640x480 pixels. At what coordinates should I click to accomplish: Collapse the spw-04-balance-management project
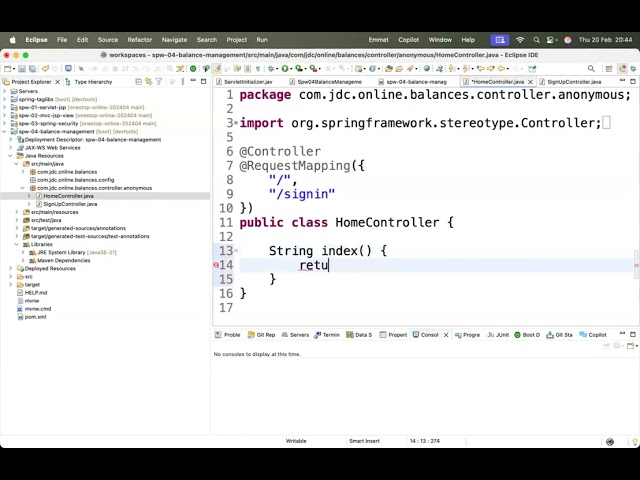(x=4, y=131)
